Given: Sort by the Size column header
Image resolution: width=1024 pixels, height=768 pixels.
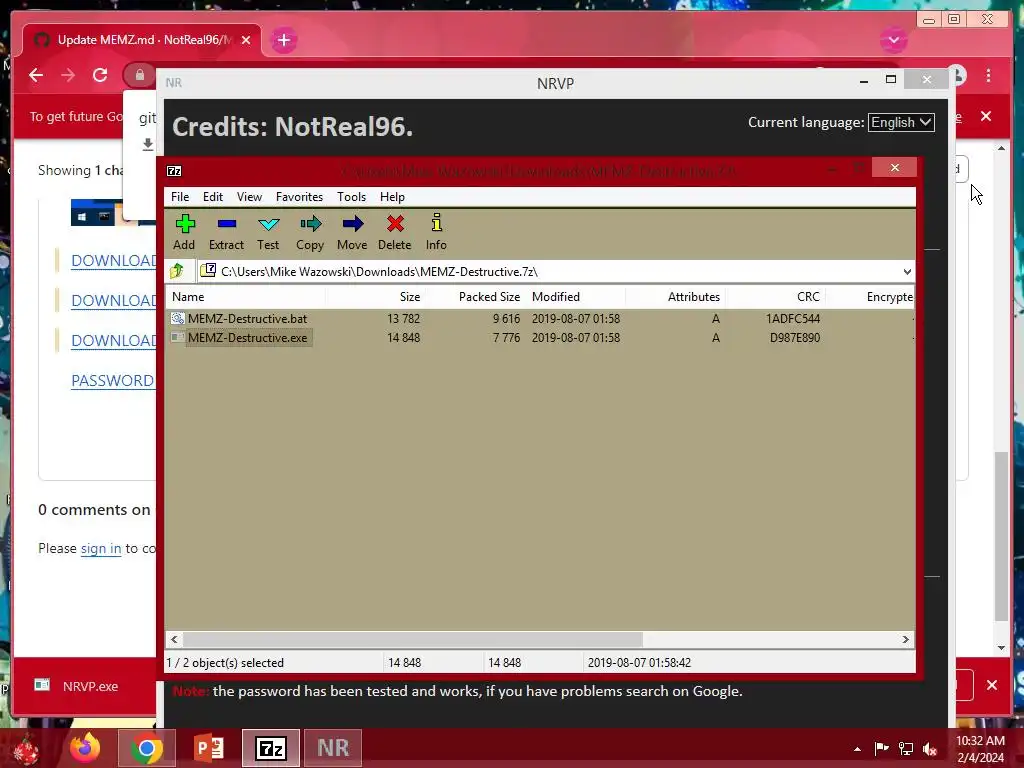Looking at the screenshot, I should [x=375, y=296].
